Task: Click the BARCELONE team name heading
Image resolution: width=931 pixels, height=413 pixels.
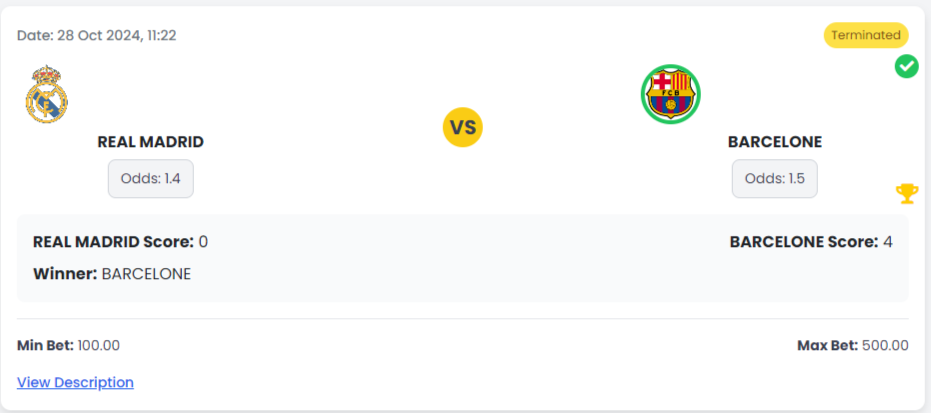Action: click(774, 142)
